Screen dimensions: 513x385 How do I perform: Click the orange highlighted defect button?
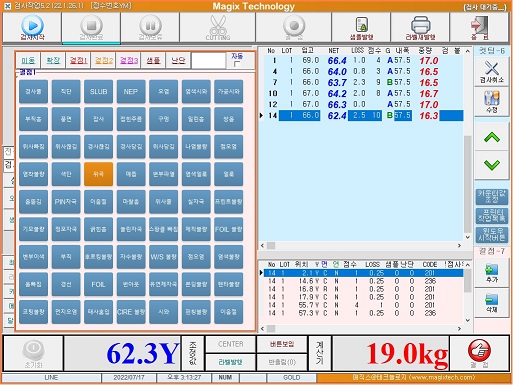98,174
